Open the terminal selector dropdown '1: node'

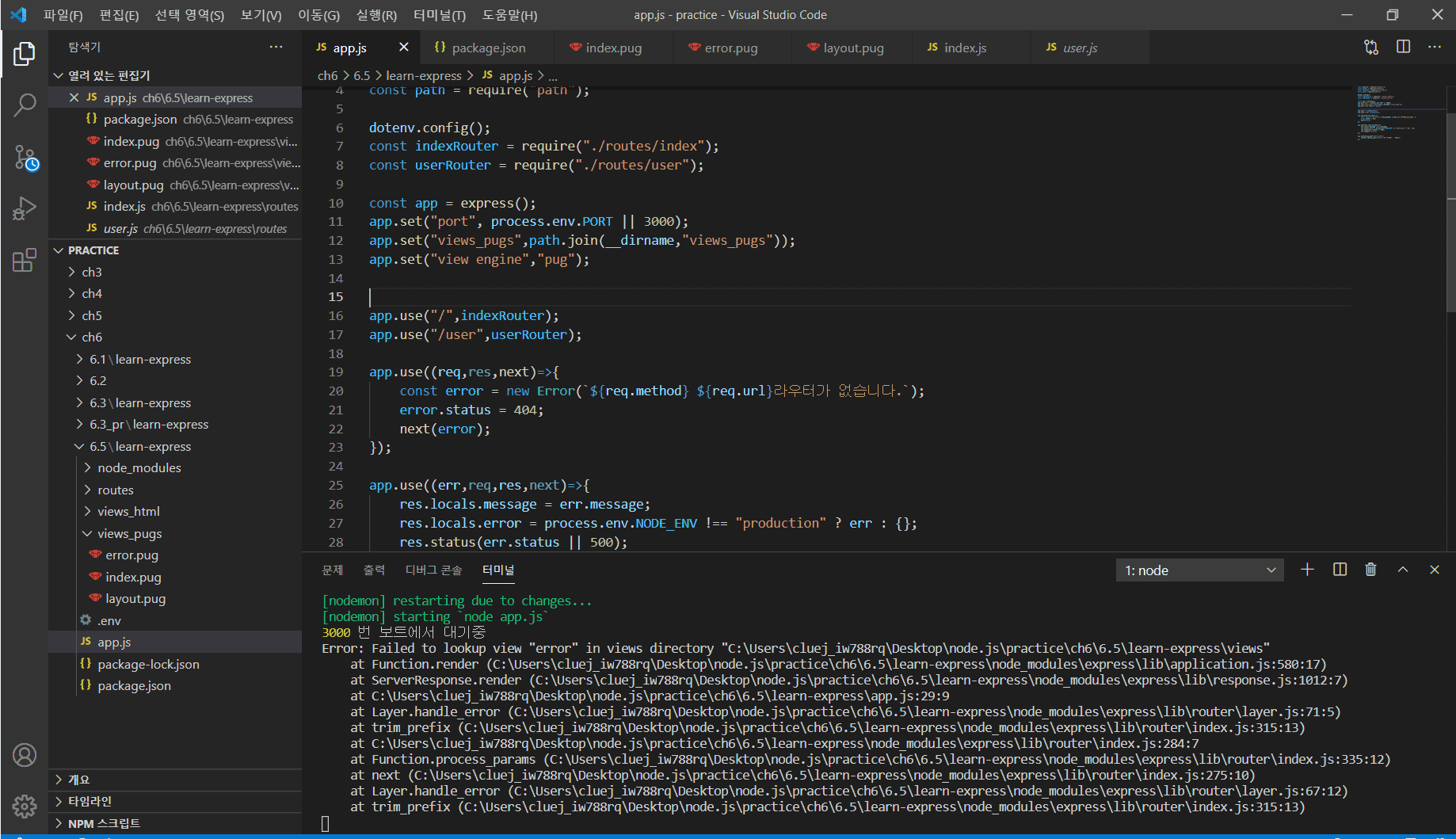tap(1200, 570)
